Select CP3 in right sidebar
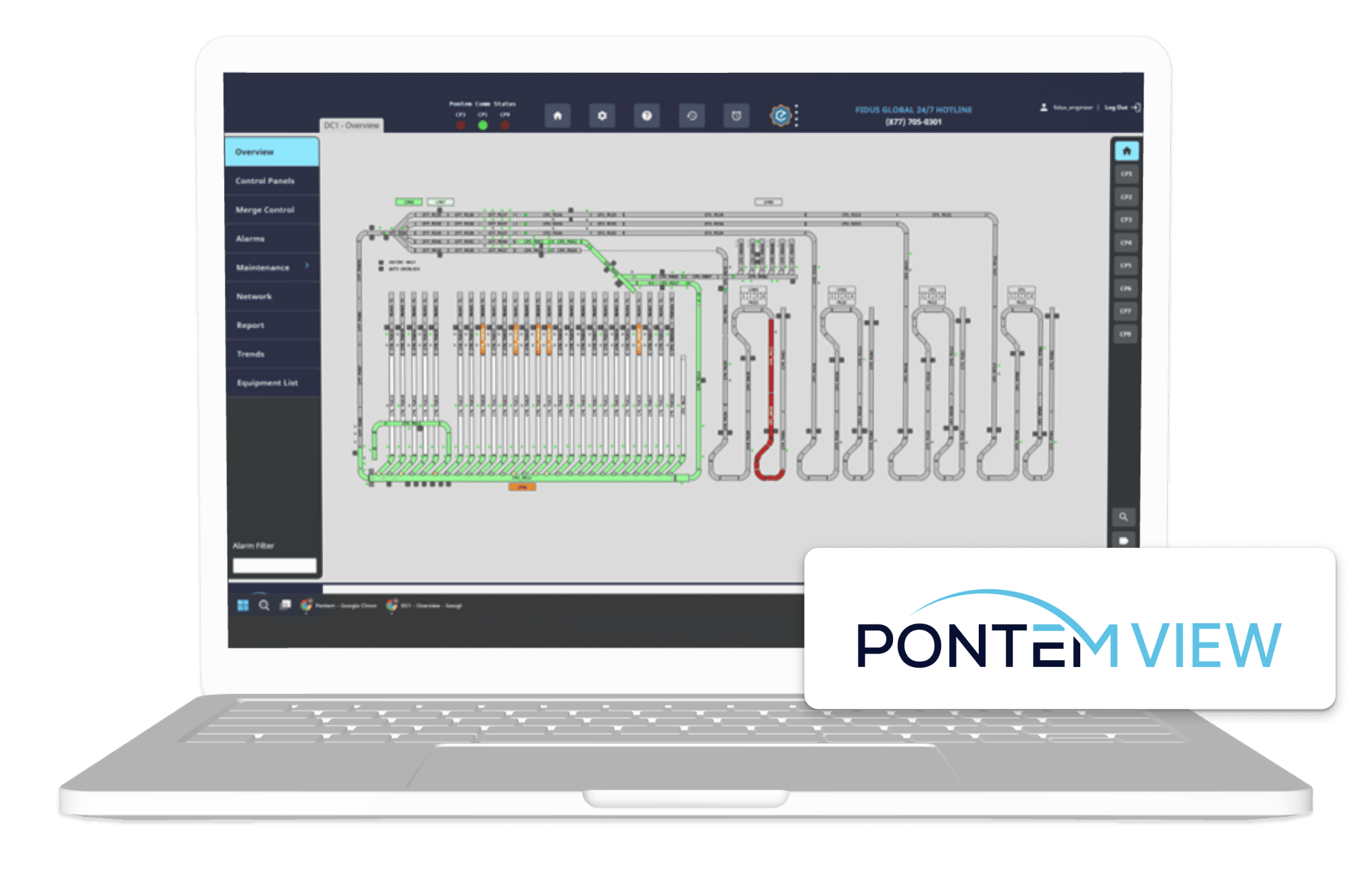 pos(1126,220)
